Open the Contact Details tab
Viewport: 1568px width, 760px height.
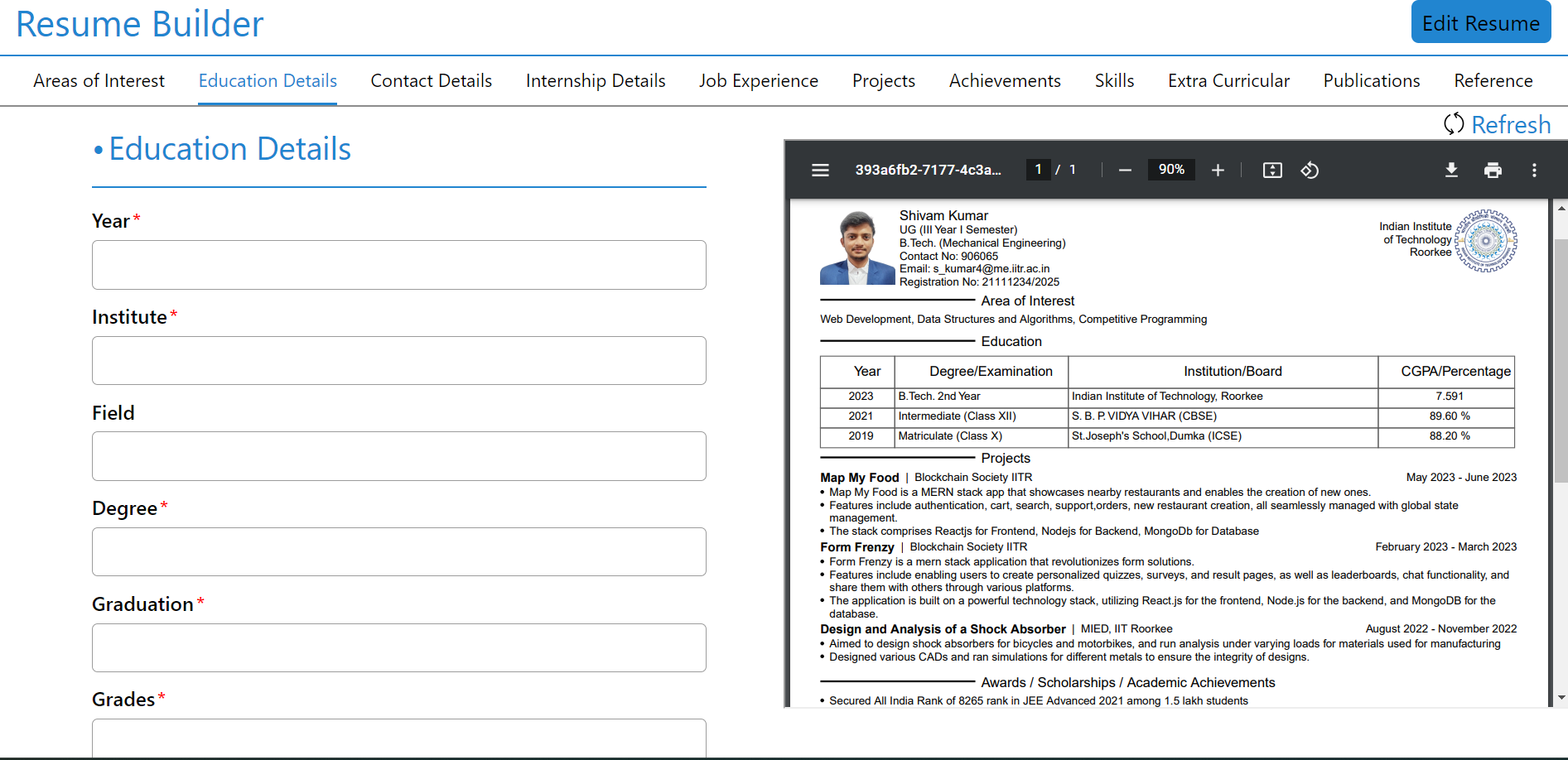(x=431, y=80)
